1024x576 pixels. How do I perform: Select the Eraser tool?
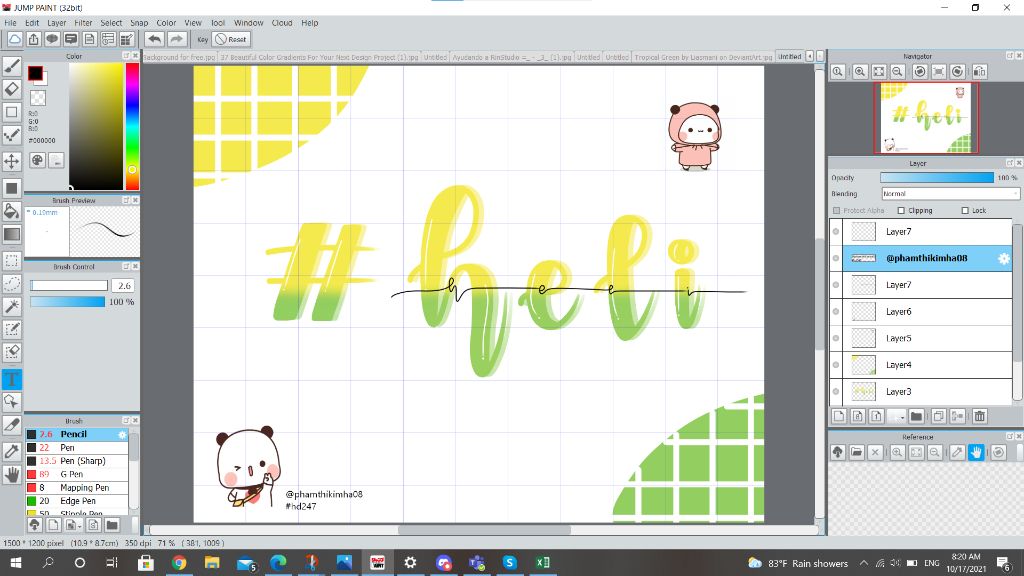pos(12,89)
